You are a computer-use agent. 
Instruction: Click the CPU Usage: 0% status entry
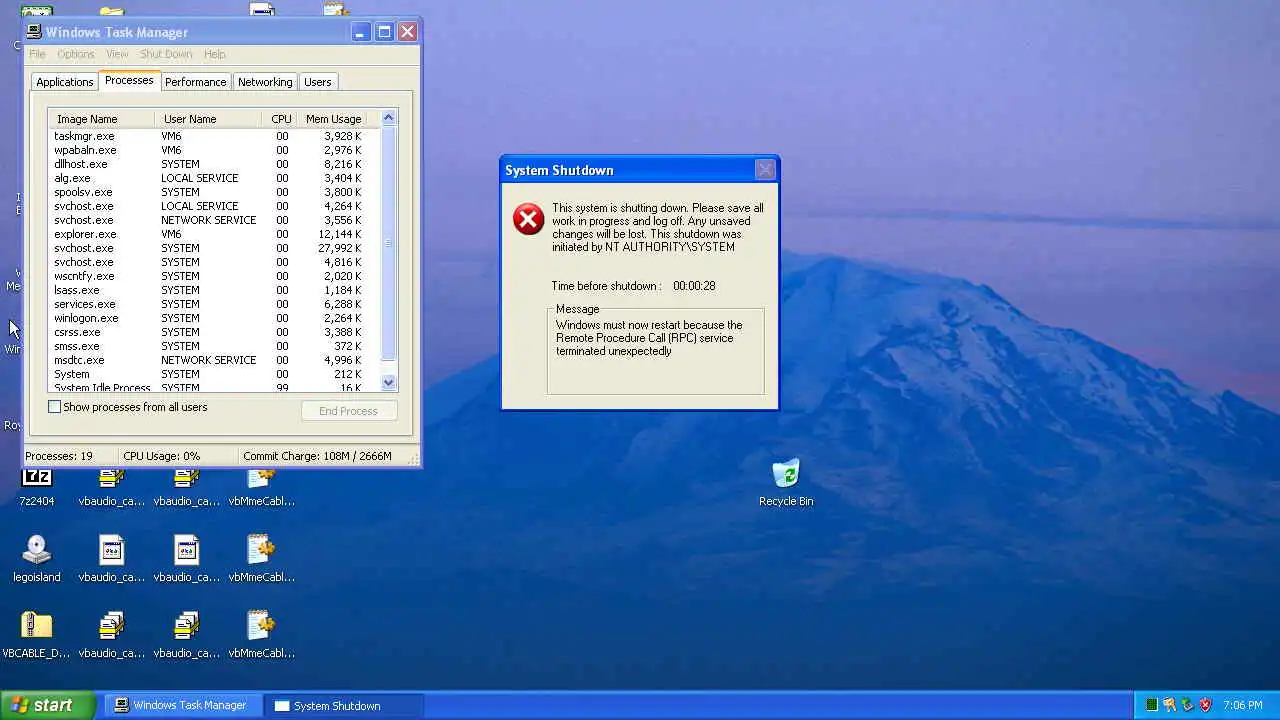tap(161, 456)
